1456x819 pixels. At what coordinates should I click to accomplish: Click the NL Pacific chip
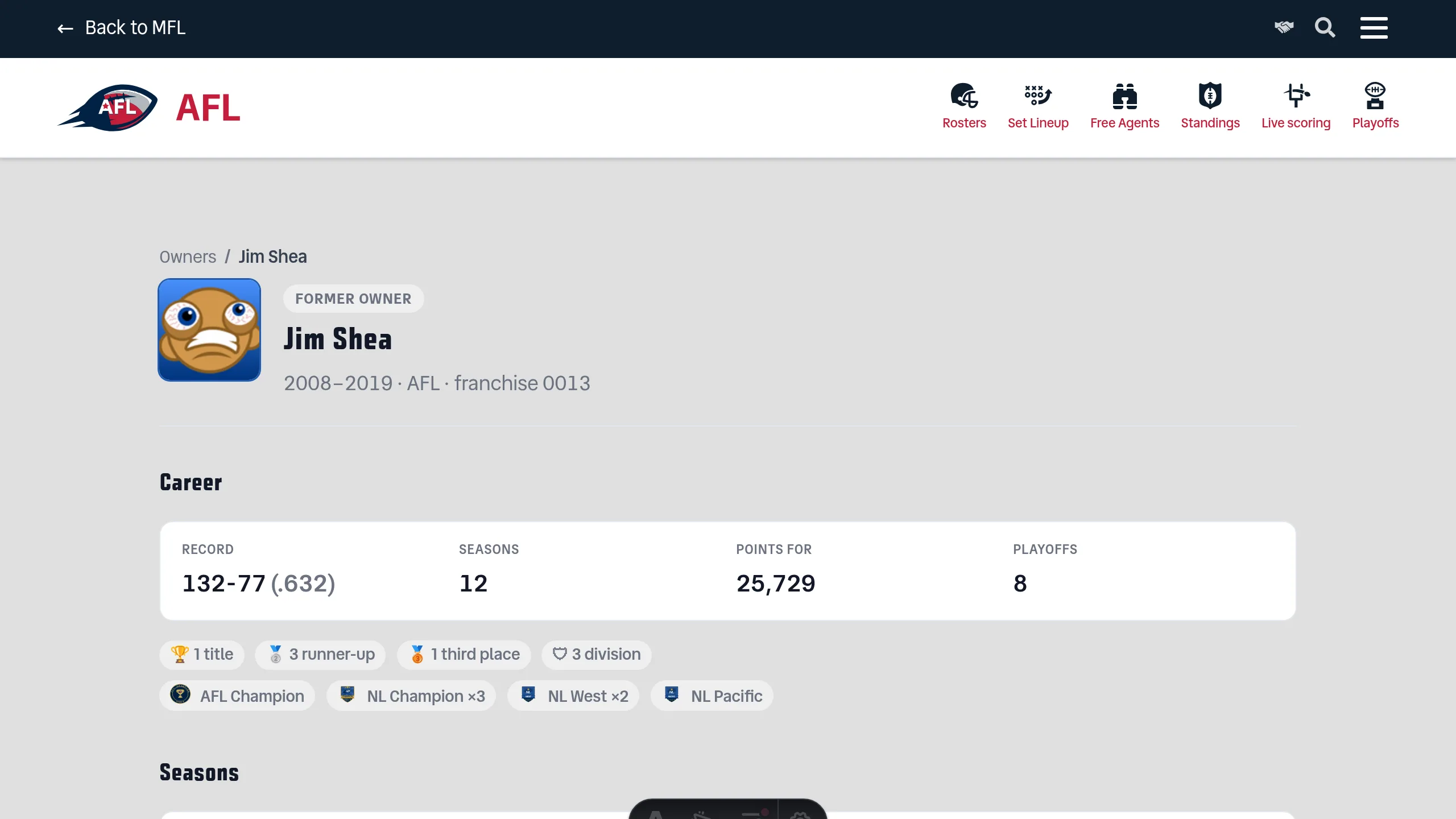[712, 696]
